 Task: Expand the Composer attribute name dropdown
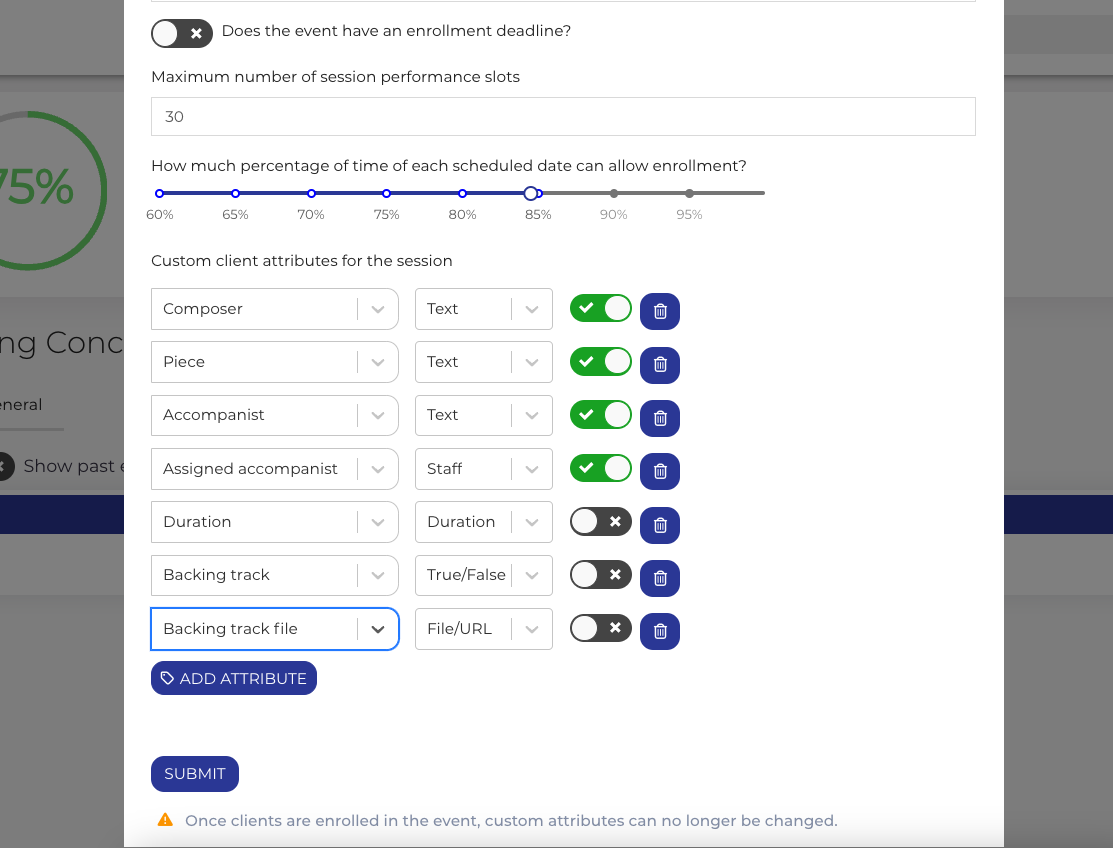click(x=377, y=309)
